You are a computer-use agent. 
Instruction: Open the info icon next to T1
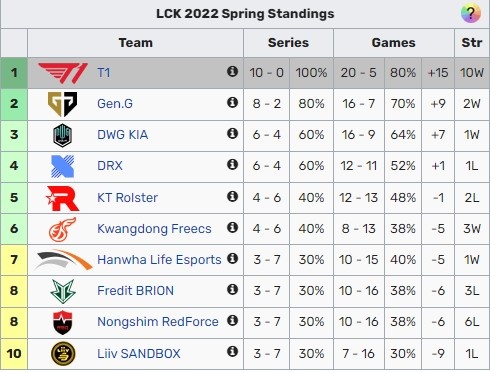(x=232, y=71)
